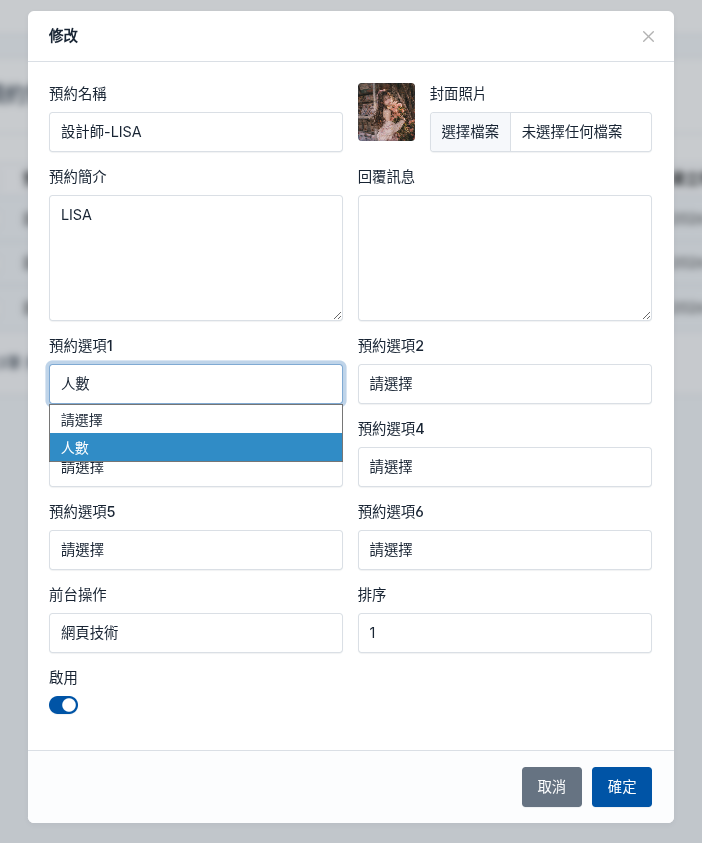Viewport: 702px width, 843px height.
Task: Click the 確定 button
Action: point(622,787)
